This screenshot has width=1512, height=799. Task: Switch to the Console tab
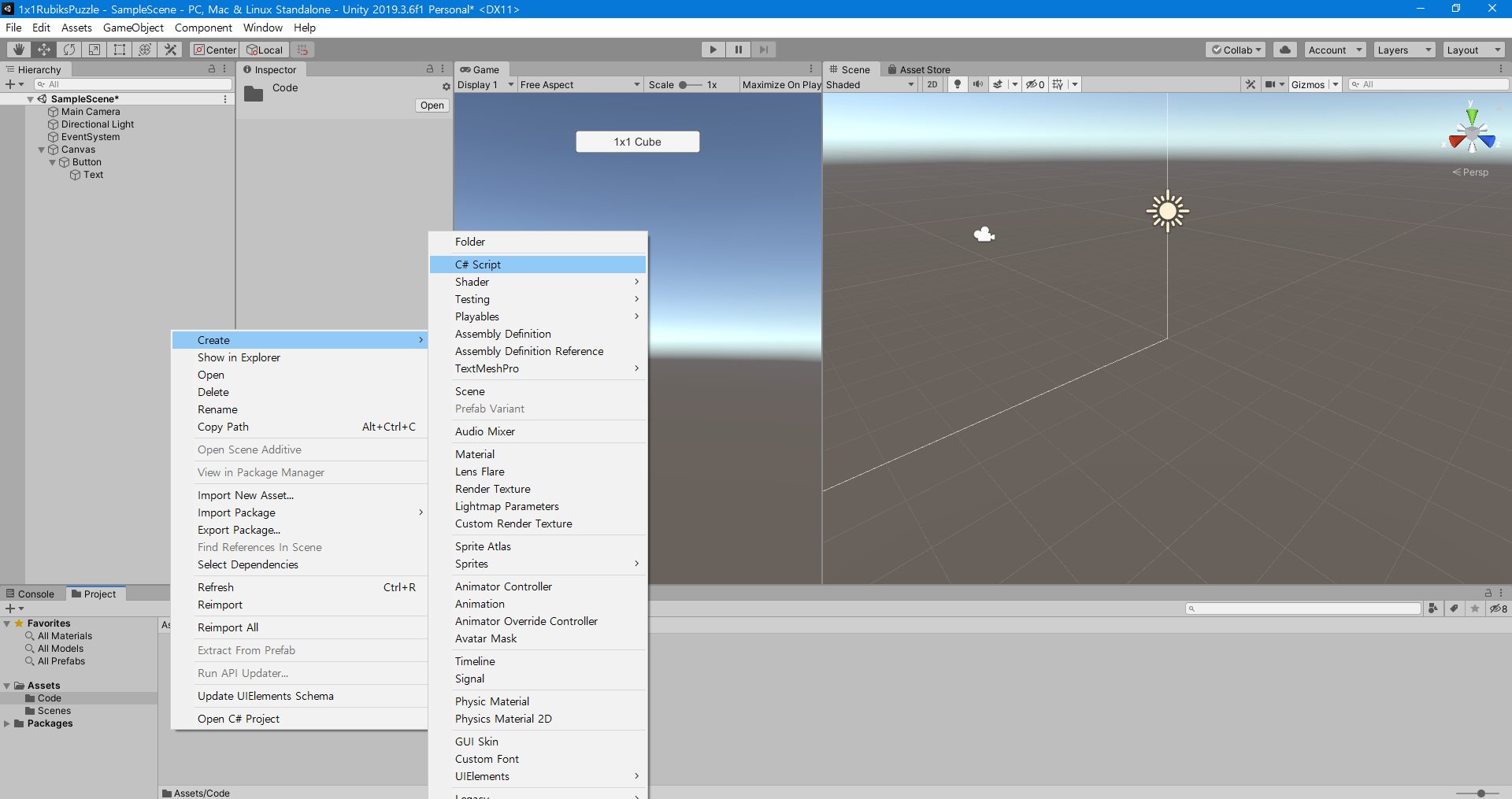click(x=31, y=594)
